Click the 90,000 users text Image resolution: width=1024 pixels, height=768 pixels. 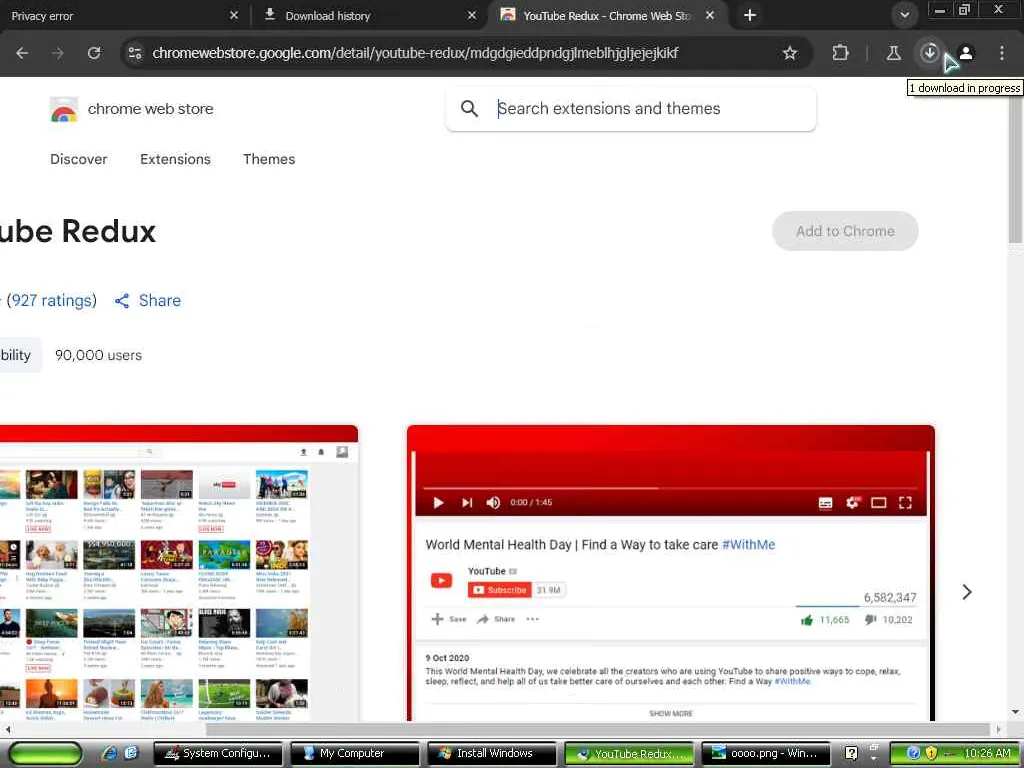point(99,355)
